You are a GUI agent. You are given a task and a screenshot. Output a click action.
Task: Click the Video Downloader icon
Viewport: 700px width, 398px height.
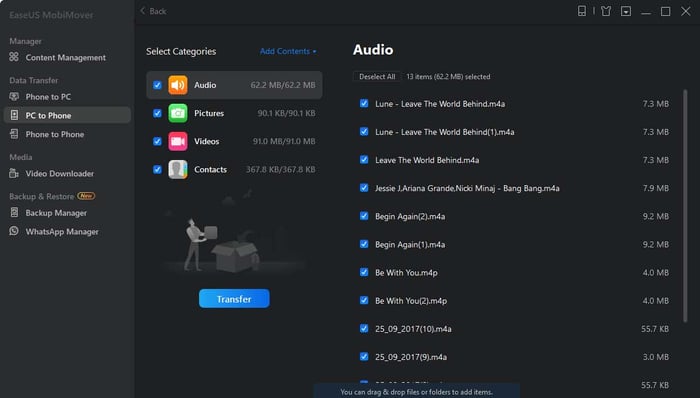pyautogui.click(x=14, y=173)
